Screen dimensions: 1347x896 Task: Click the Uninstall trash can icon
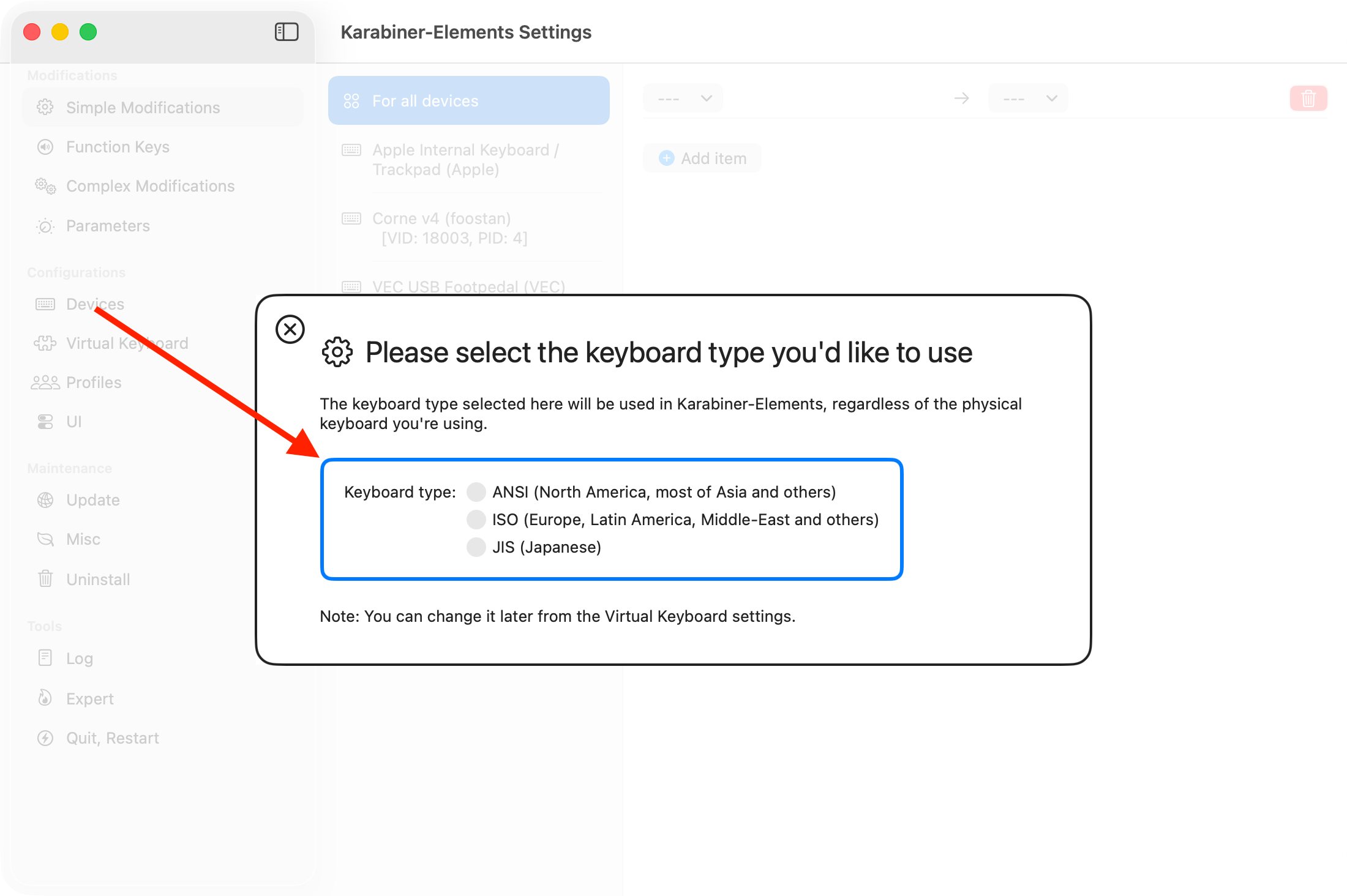point(45,579)
